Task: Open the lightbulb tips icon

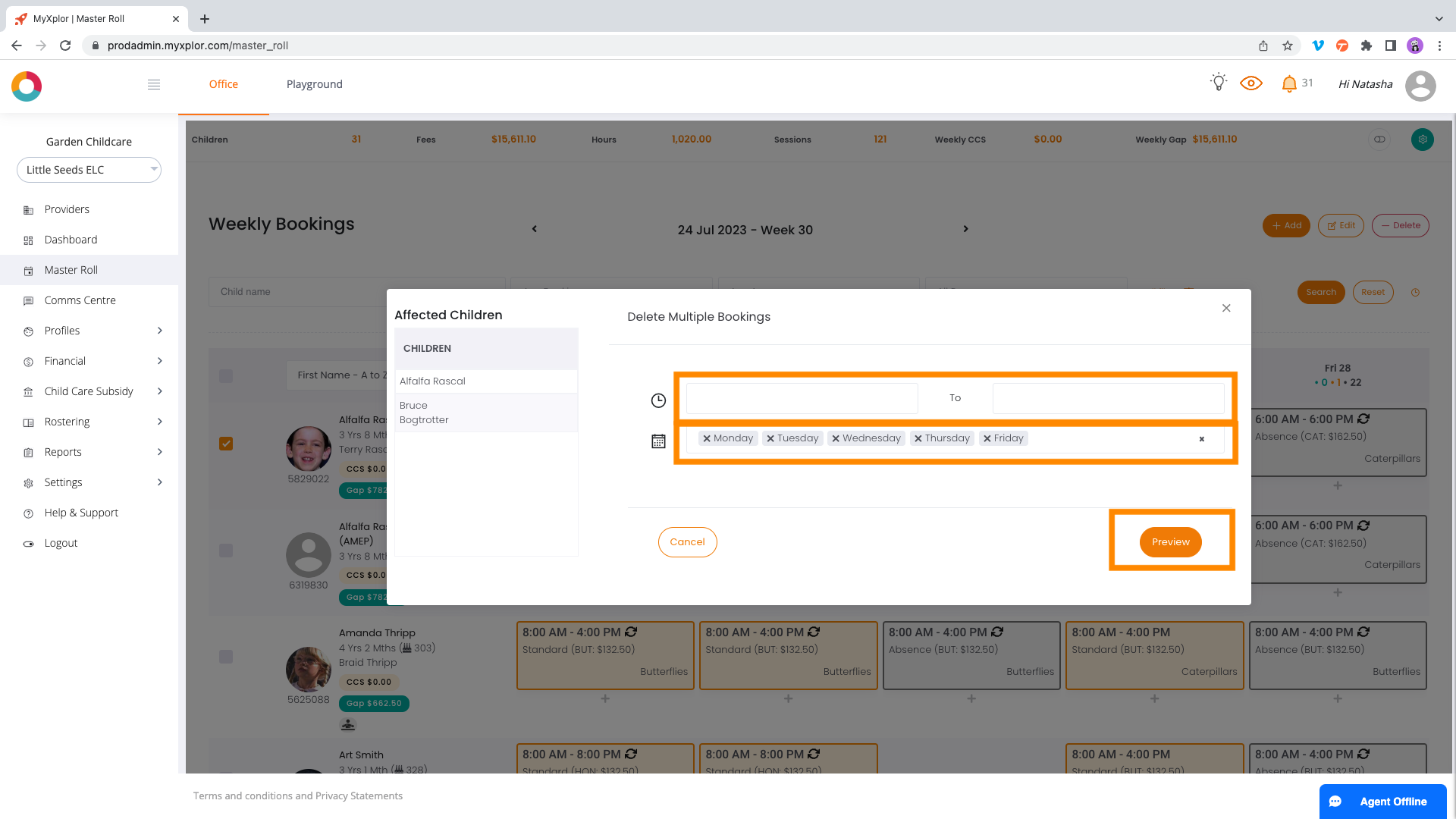Action: pos(1218,83)
